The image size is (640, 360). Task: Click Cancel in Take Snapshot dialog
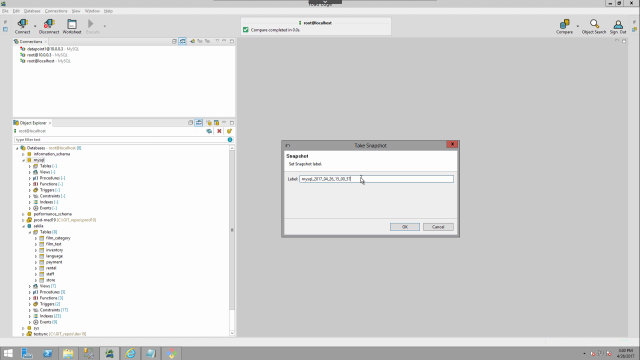pos(438,227)
